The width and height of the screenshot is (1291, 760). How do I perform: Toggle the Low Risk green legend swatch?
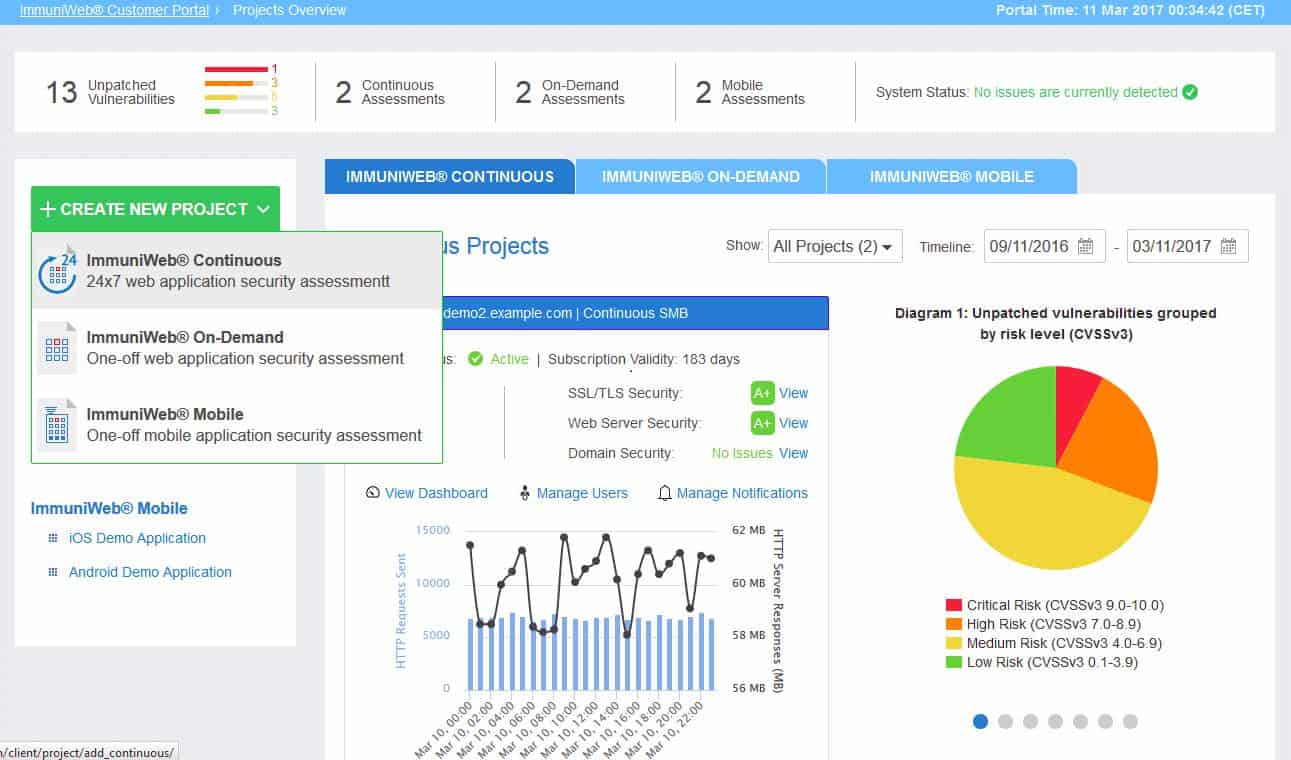coord(954,662)
